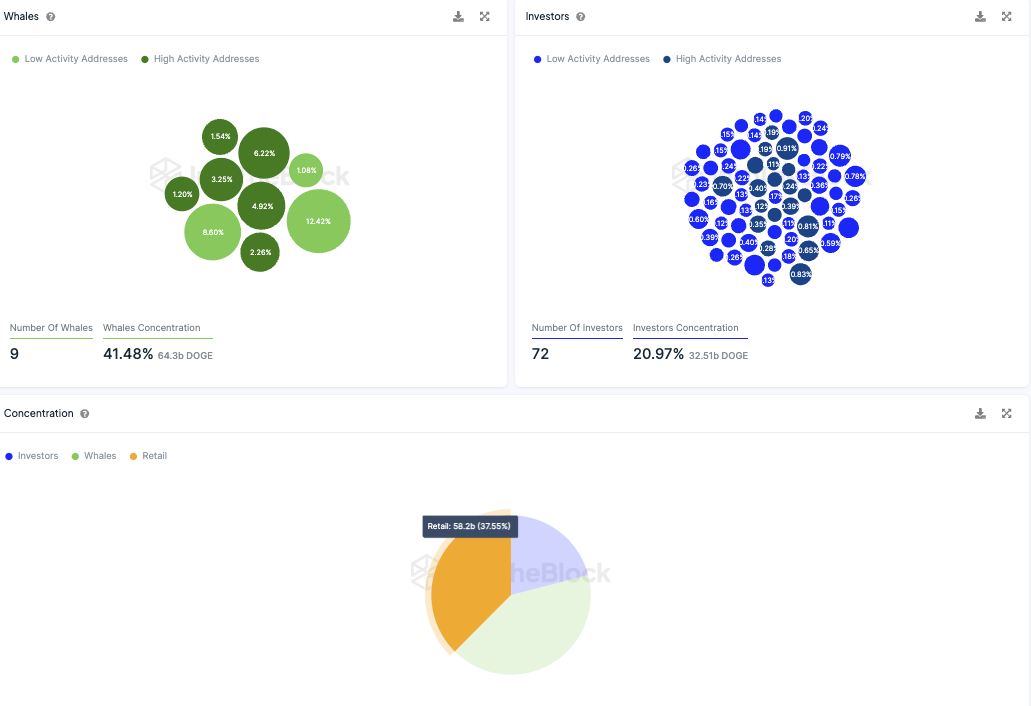Toggle Investors Low Activity Addresses legend

click(x=592, y=59)
